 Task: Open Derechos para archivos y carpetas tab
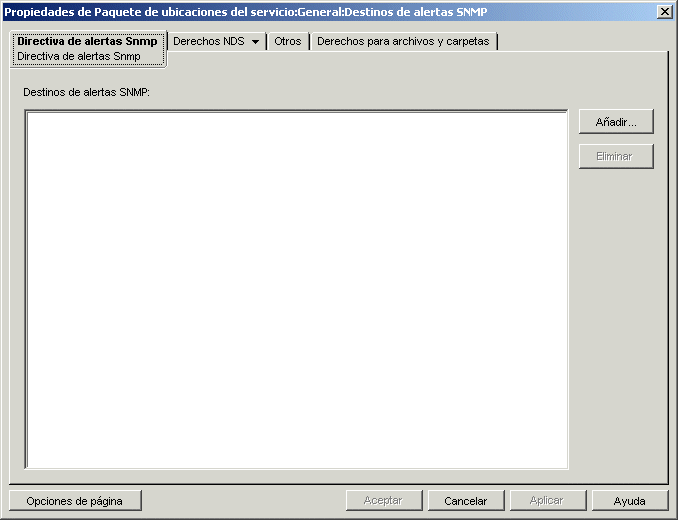click(x=403, y=41)
